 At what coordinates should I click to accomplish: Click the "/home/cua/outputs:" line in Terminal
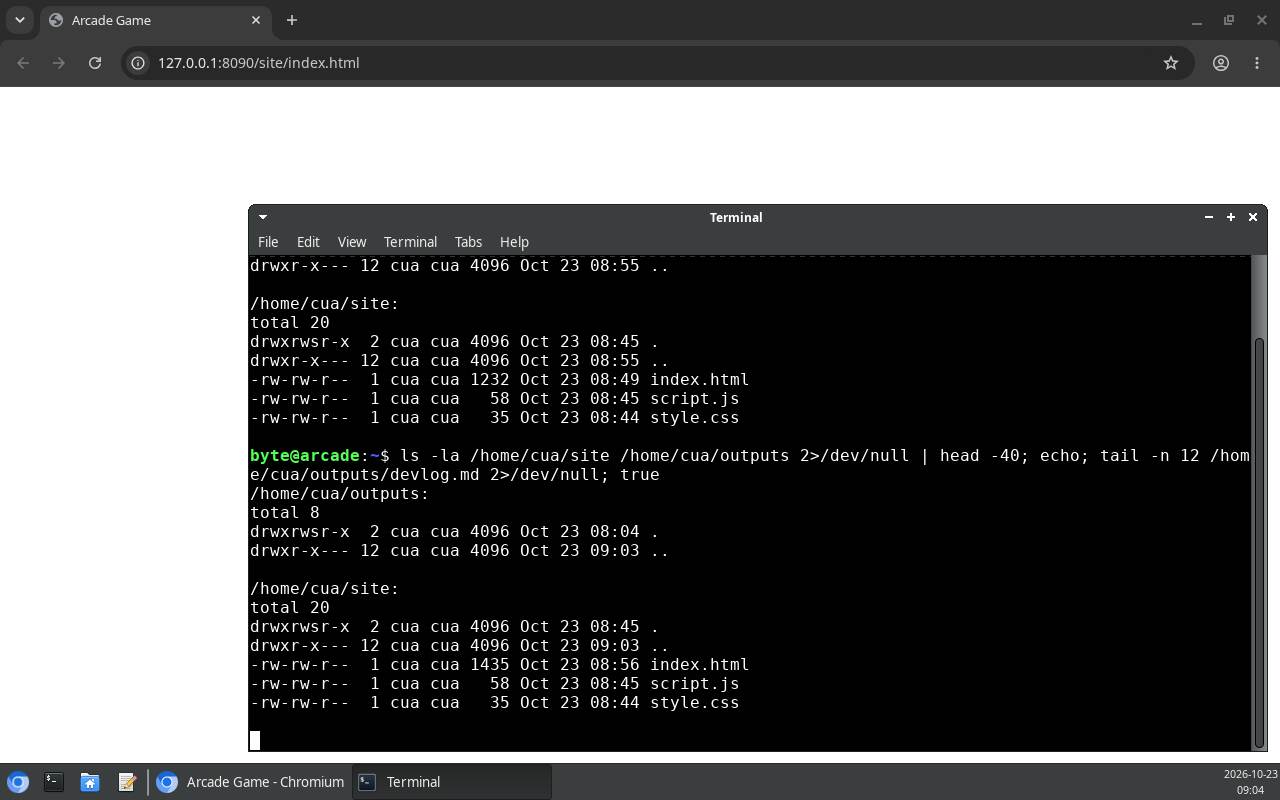pos(339,494)
